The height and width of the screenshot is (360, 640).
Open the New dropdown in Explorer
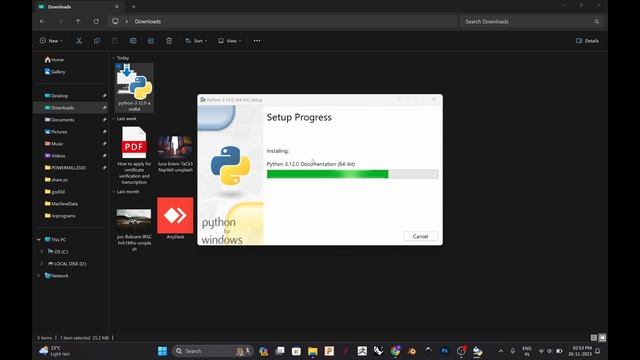pos(51,41)
